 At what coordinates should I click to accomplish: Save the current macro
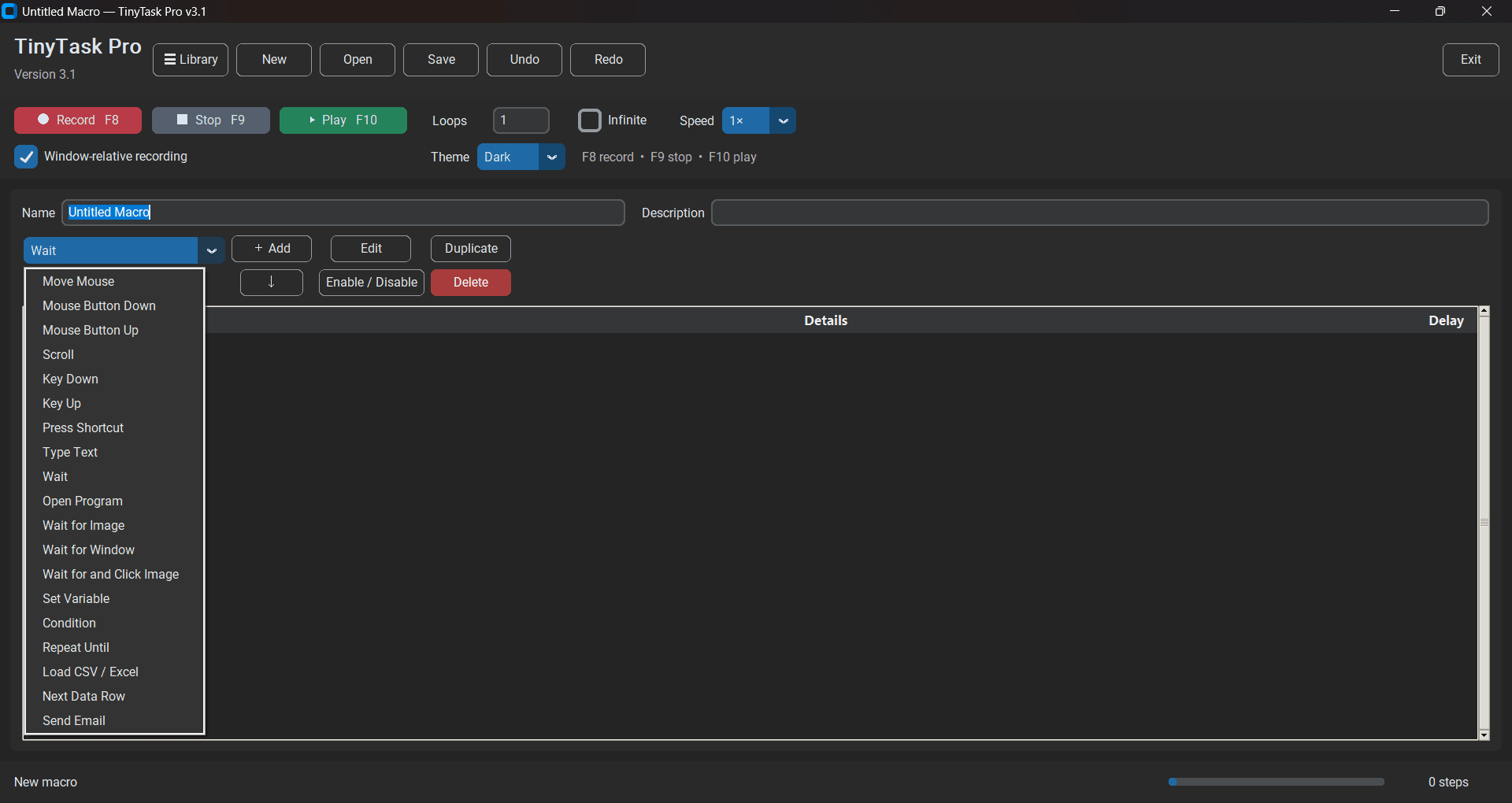click(x=441, y=60)
